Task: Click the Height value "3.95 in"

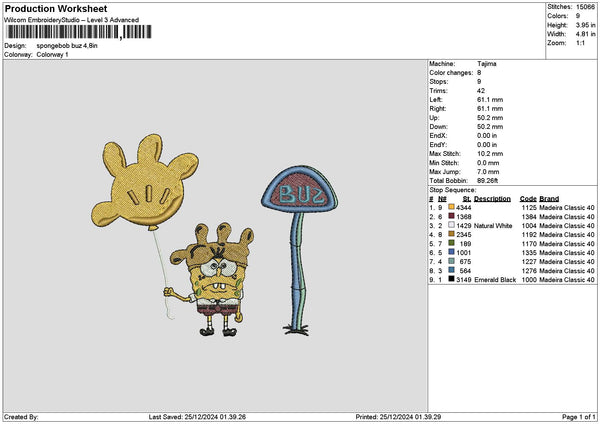Action: coord(585,25)
